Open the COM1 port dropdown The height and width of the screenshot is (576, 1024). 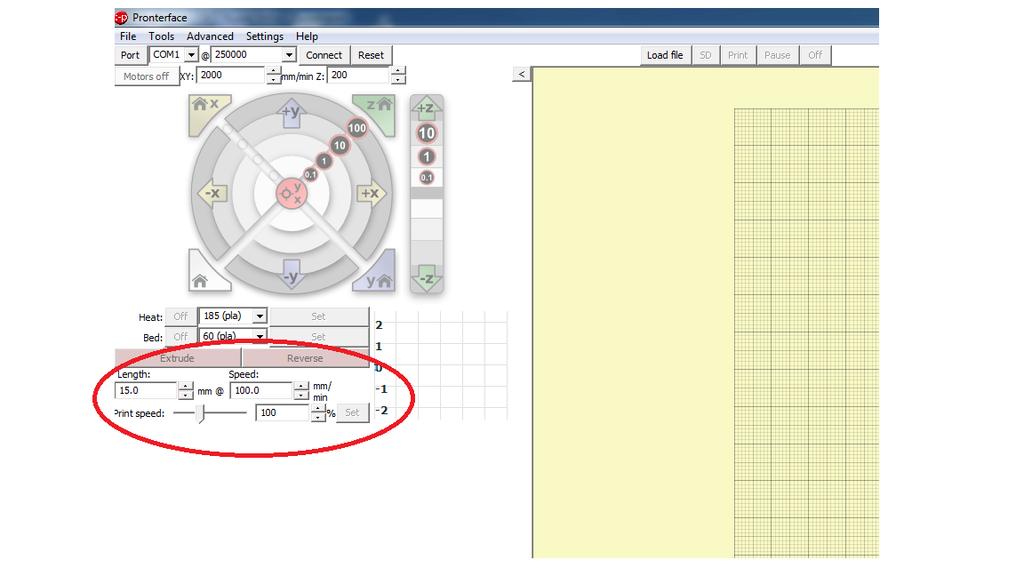(x=191, y=55)
